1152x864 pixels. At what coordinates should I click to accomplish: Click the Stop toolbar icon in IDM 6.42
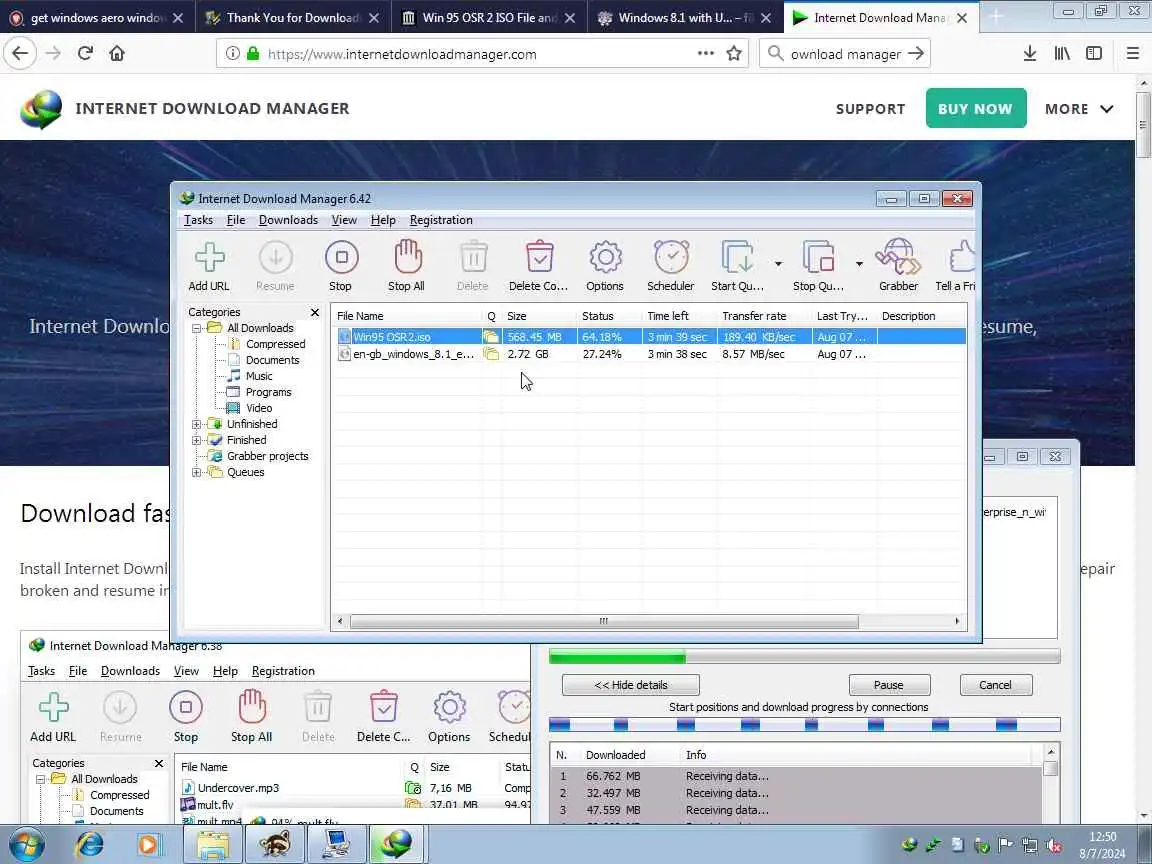[341, 267]
